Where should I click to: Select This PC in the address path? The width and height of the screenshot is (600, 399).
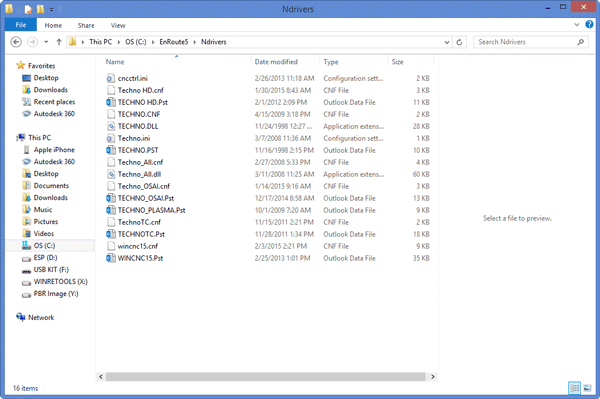pyautogui.click(x=101, y=42)
